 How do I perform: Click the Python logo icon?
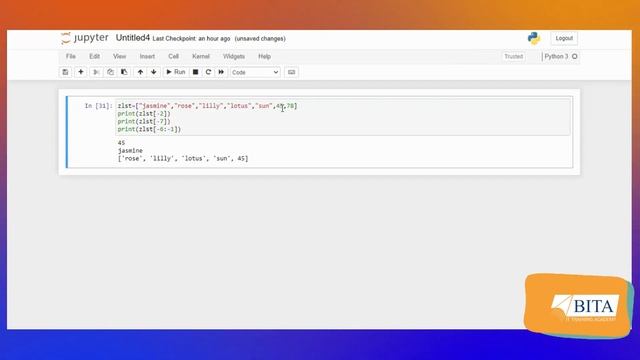[x=533, y=38]
